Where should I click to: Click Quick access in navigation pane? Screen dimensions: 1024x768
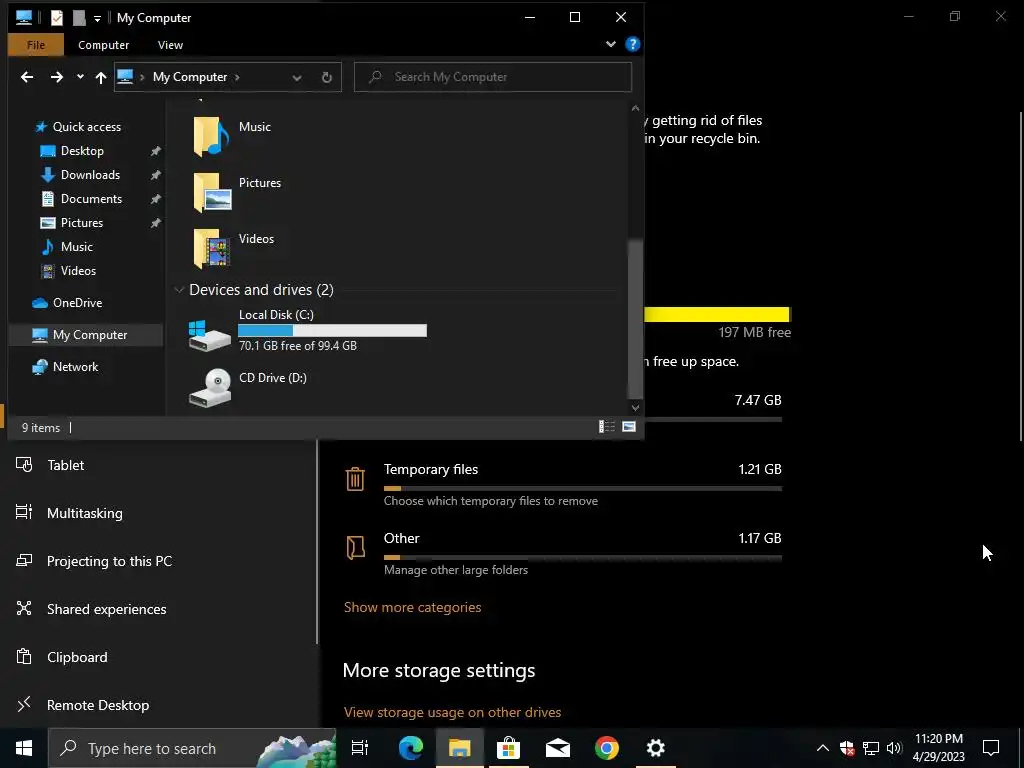point(86,127)
